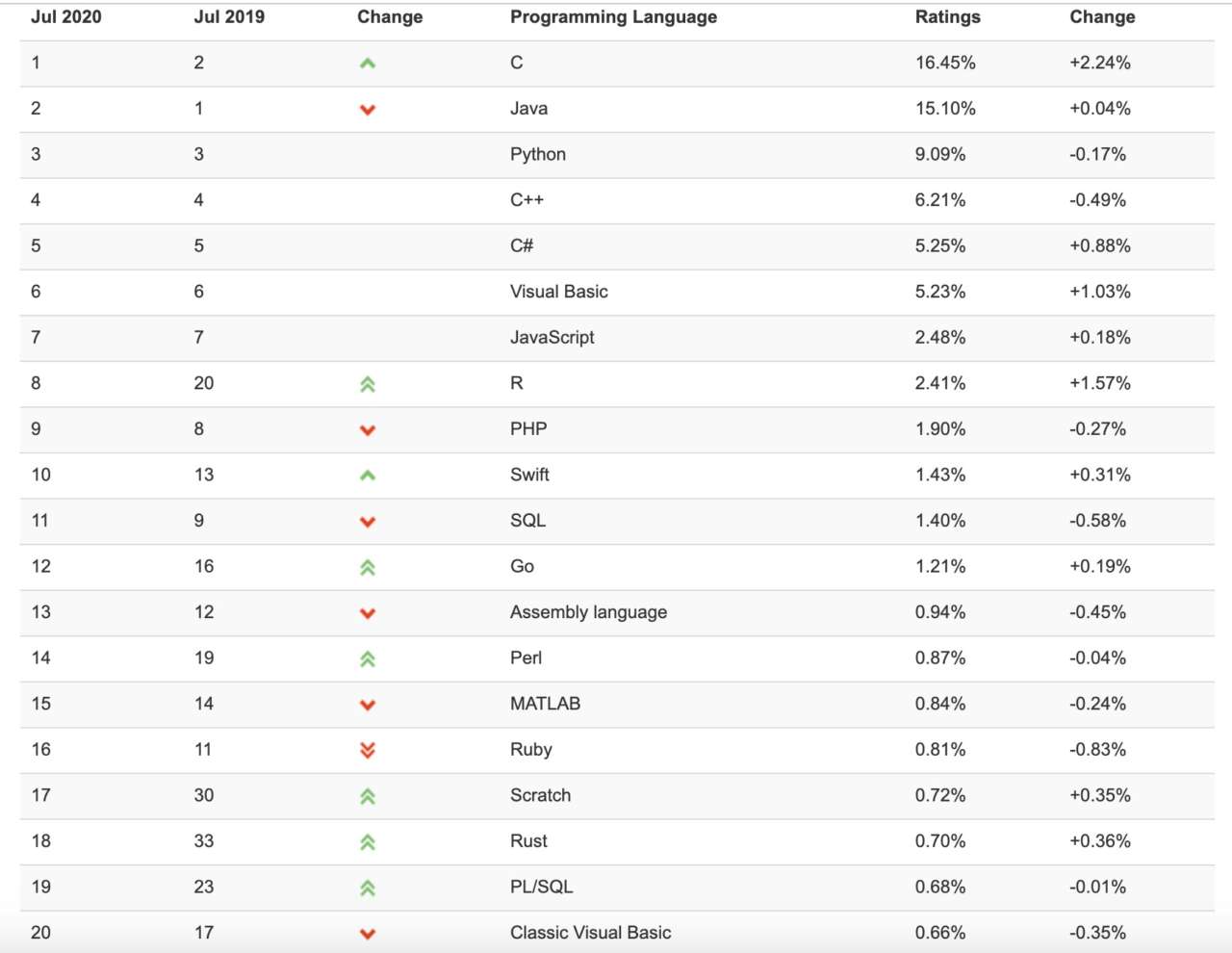Click the green up arrow beside Swift

tap(367, 476)
